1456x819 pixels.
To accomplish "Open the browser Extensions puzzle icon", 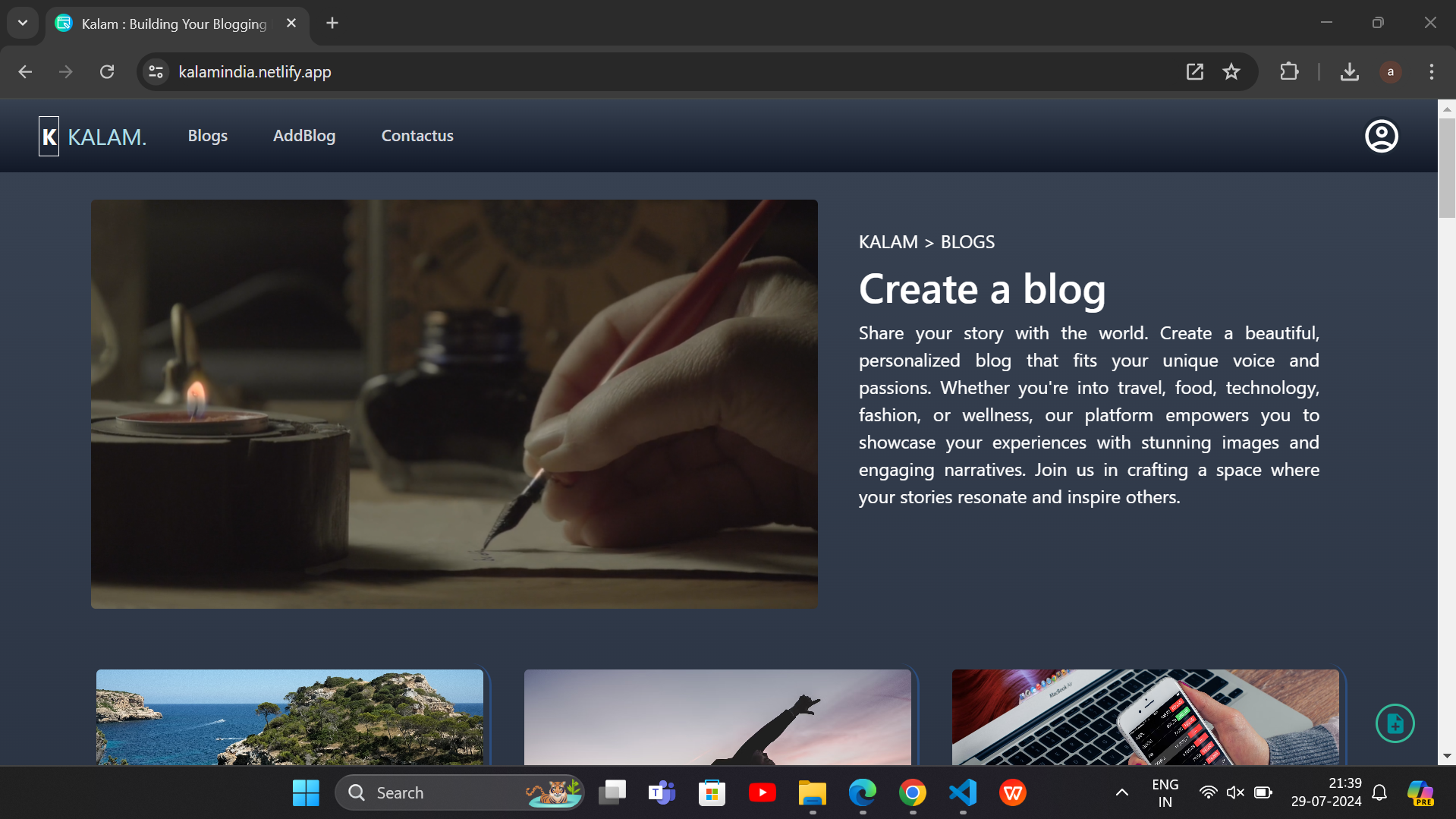I will (x=1288, y=72).
